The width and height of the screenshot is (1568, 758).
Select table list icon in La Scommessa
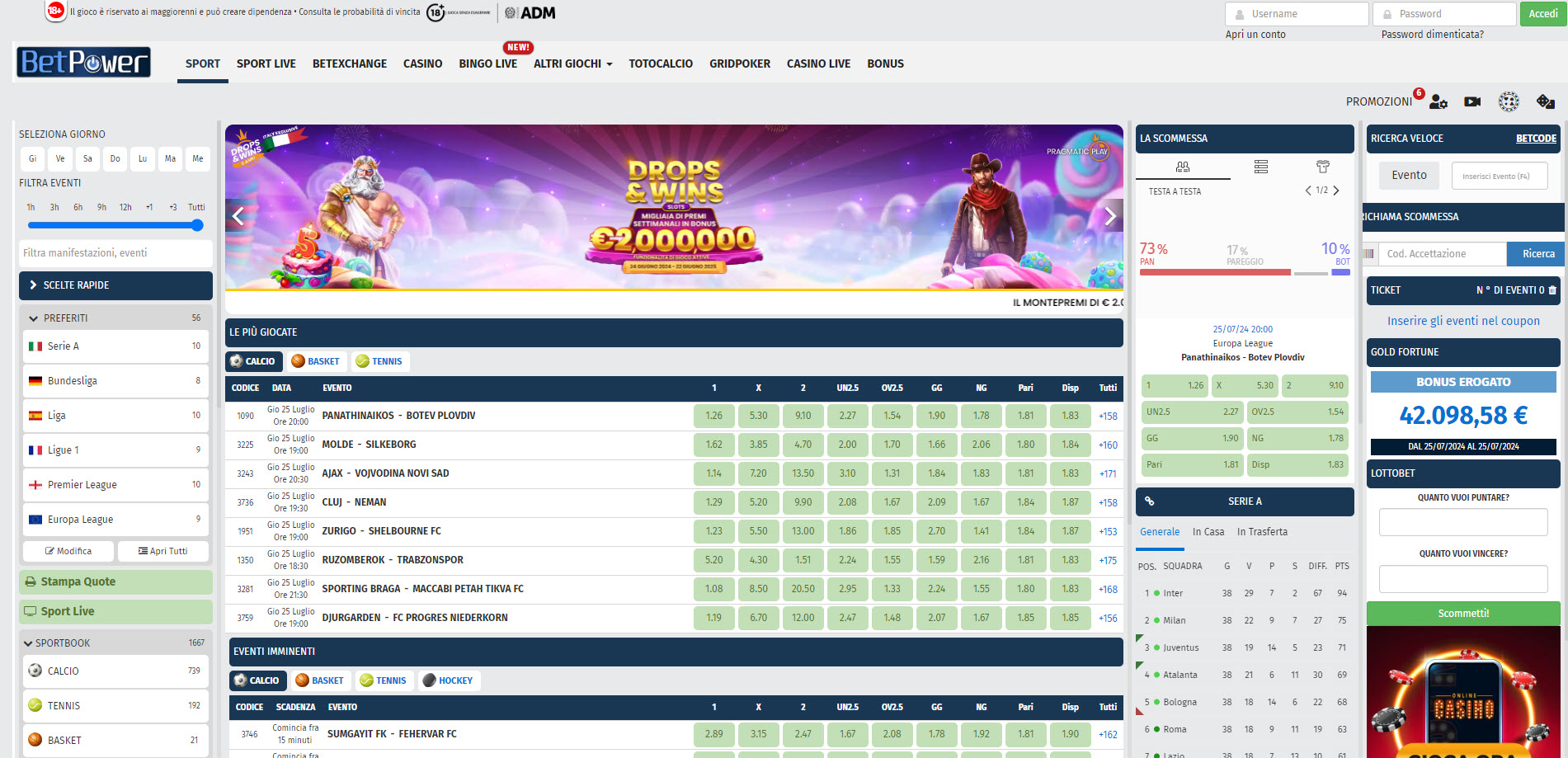(x=1261, y=167)
